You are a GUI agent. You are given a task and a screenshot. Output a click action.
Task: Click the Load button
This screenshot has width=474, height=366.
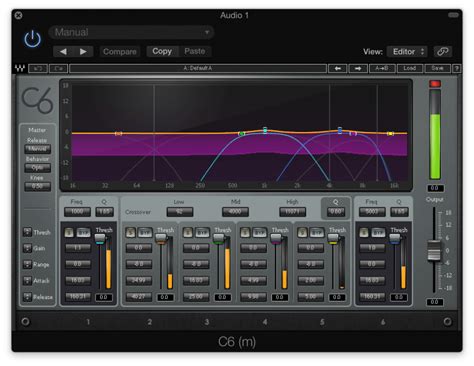[x=410, y=68]
